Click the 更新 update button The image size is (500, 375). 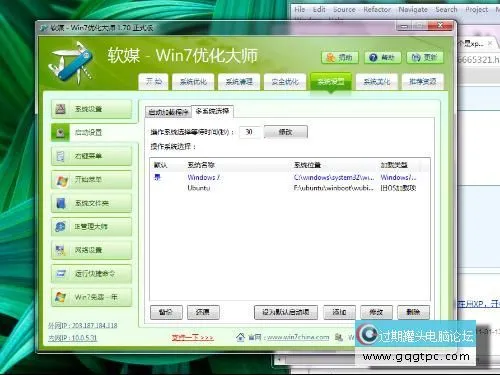click(x=425, y=58)
